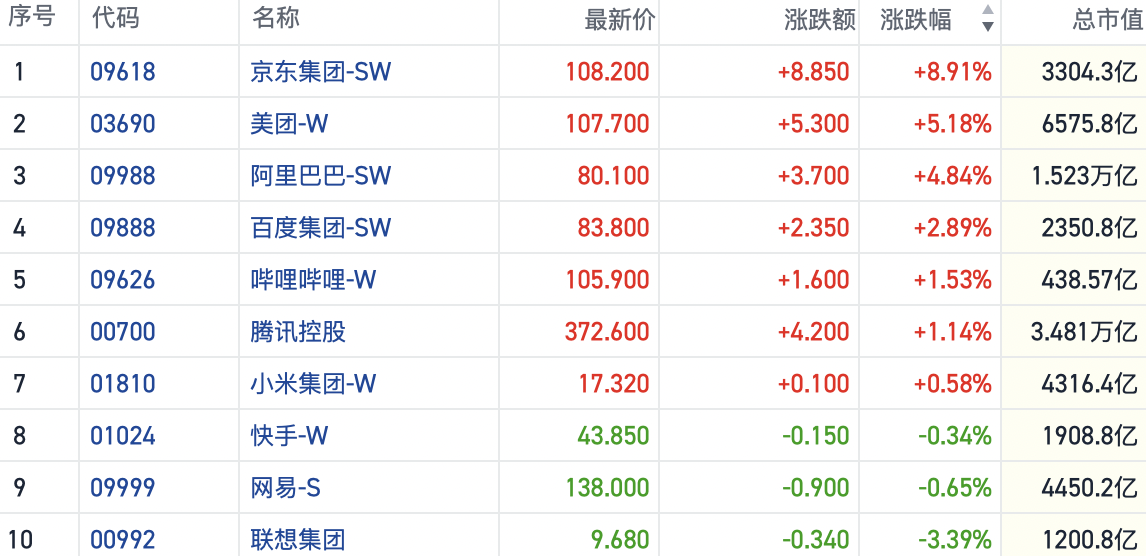Open stock code 09626
Viewport: 1146px width, 556px height.
pos(123,280)
